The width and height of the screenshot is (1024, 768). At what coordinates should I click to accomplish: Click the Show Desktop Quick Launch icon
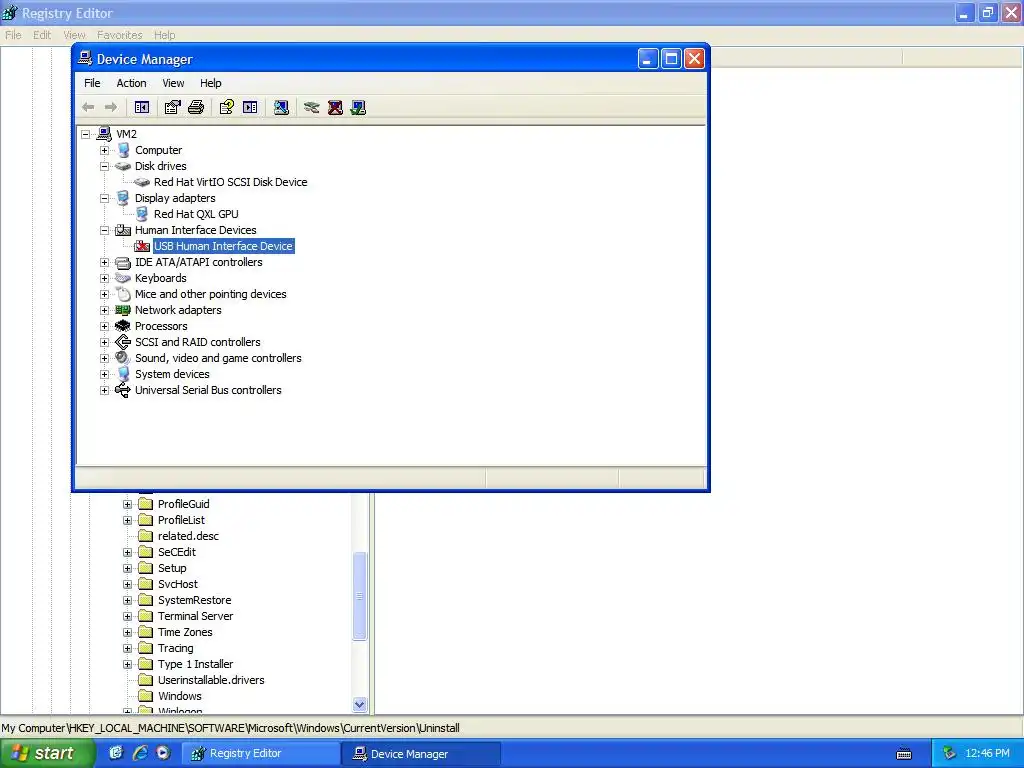[x=116, y=753]
